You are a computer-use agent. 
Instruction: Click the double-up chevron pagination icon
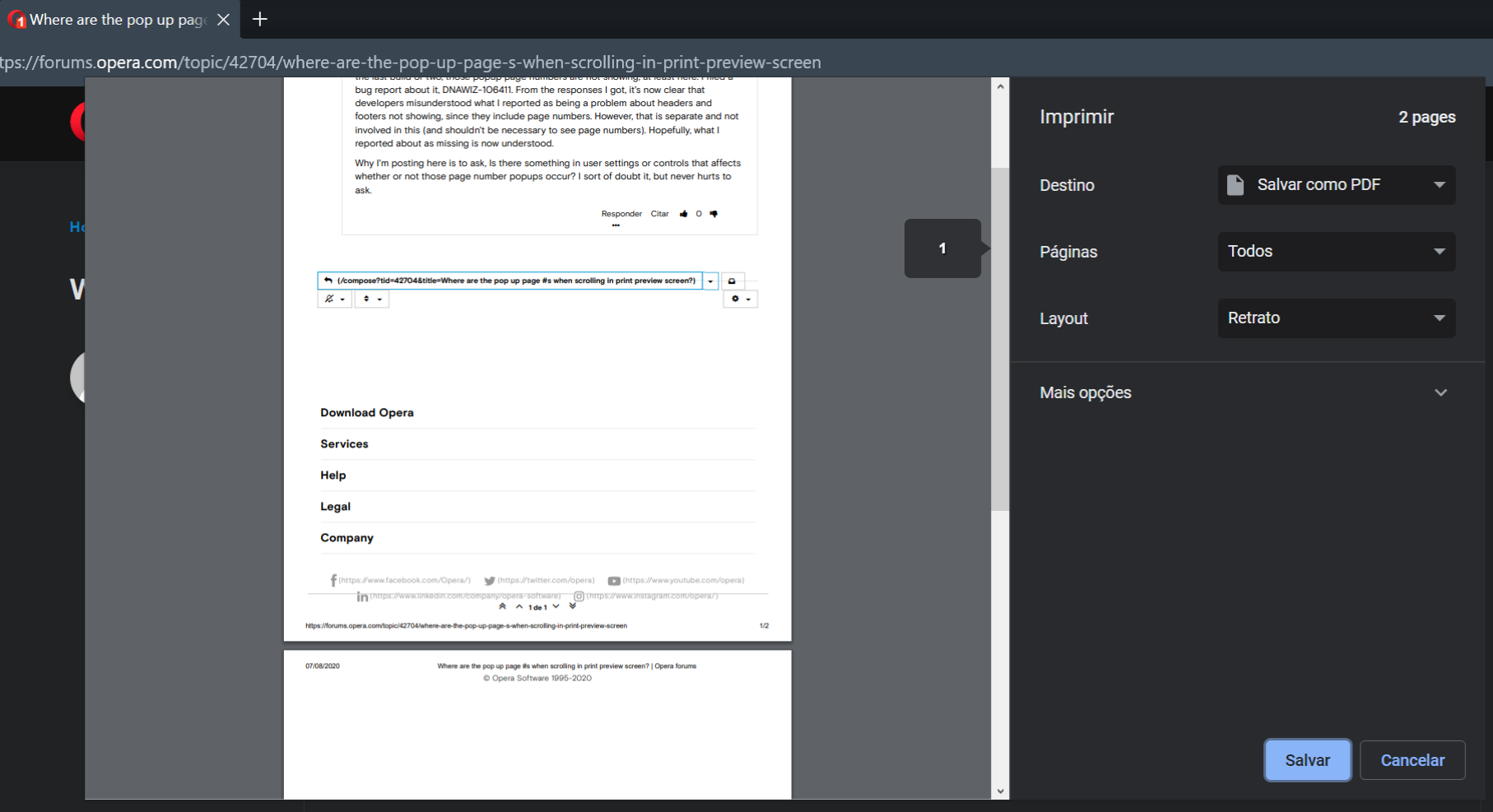pos(503,606)
